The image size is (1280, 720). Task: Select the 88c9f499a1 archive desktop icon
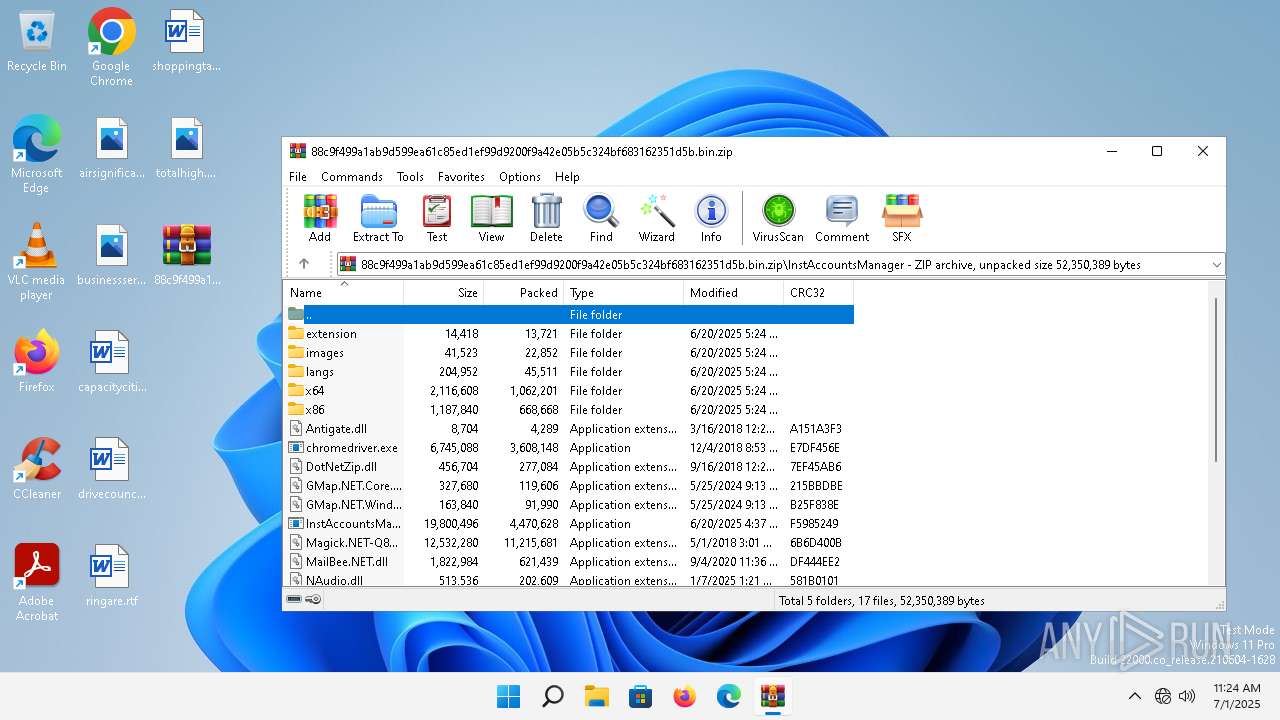187,254
